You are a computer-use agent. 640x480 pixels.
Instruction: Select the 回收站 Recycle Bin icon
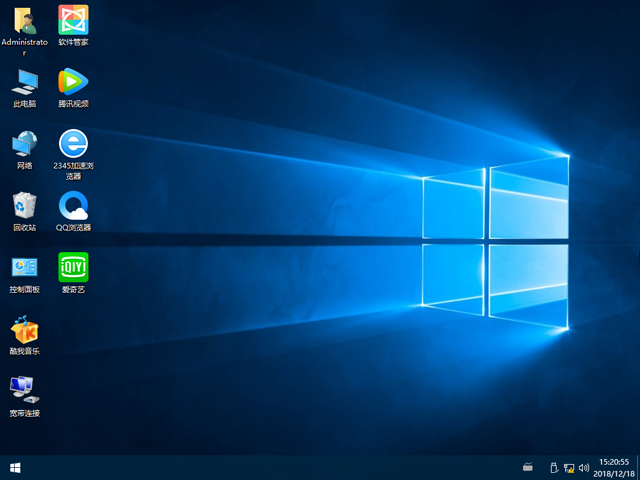pyautogui.click(x=25, y=205)
